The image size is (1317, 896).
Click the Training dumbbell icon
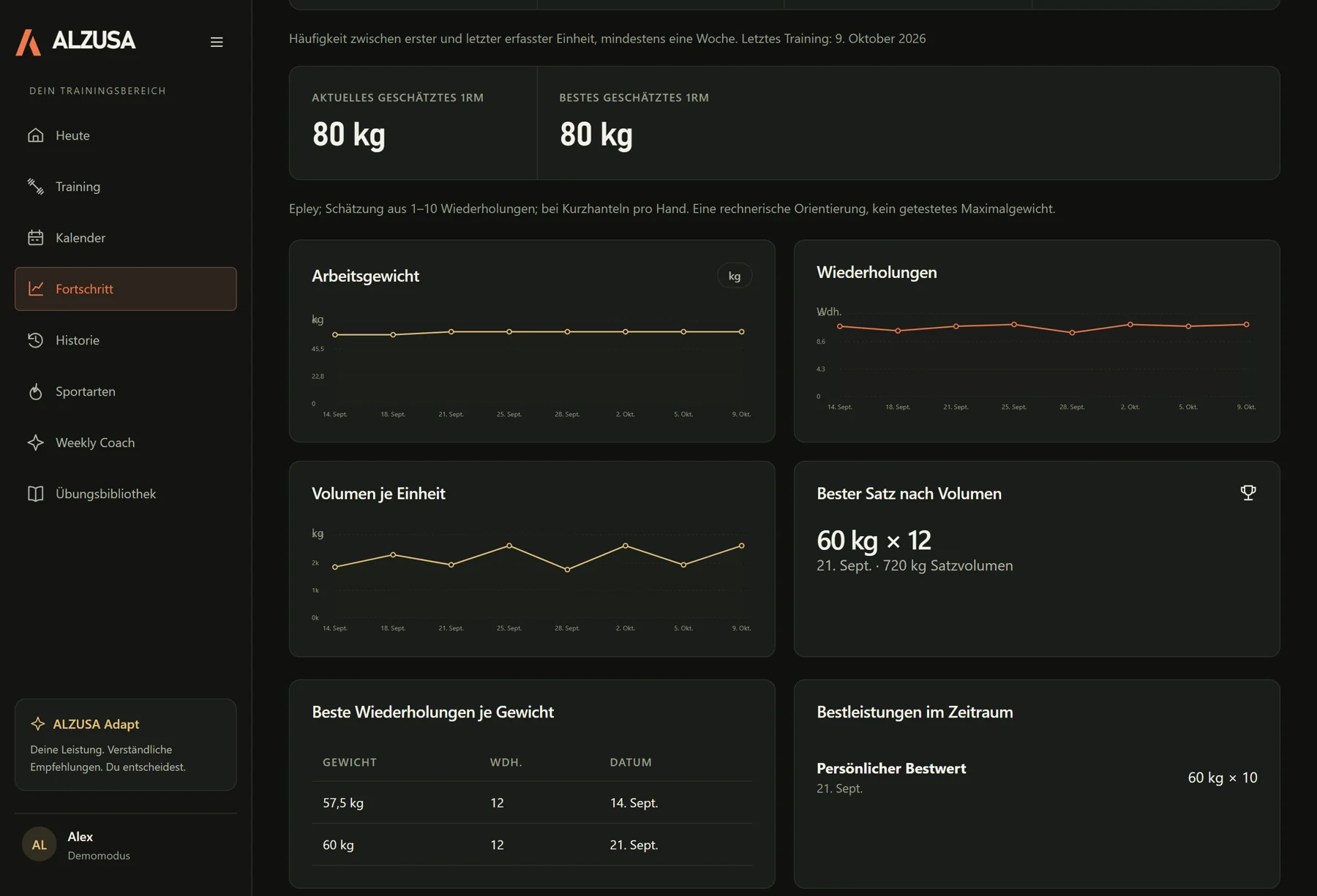(x=36, y=187)
